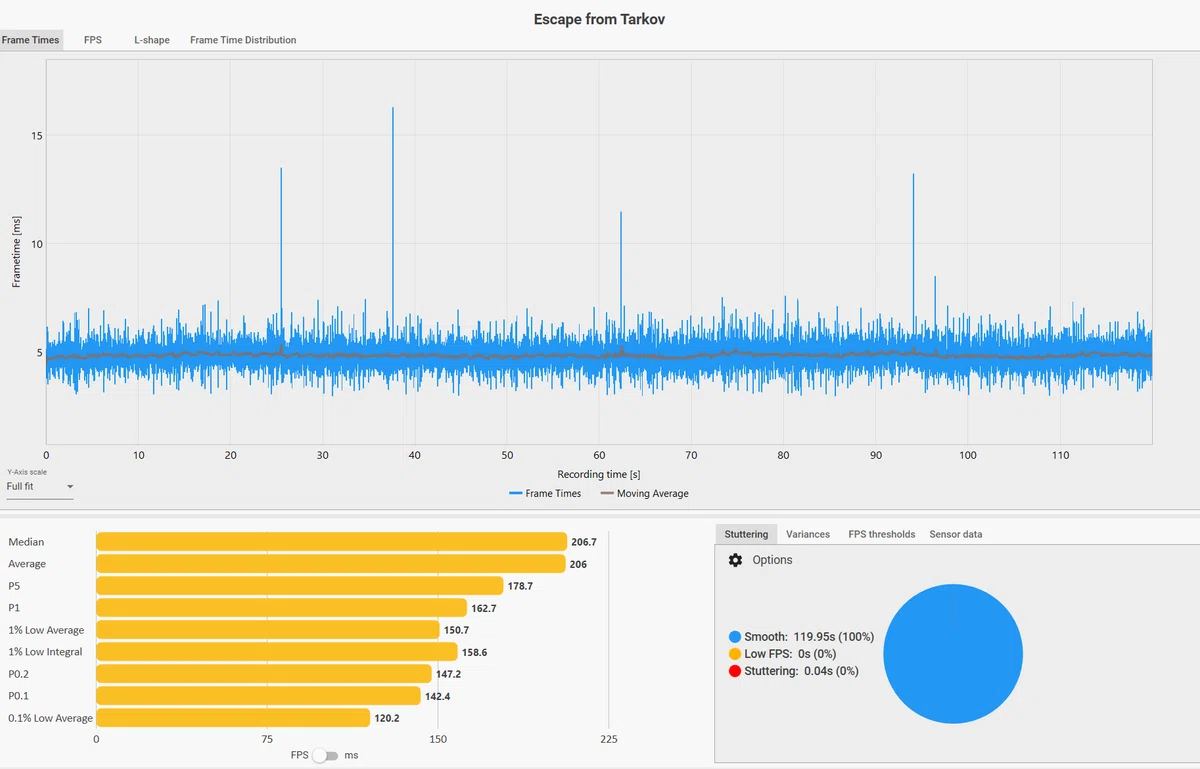
Task: Click the P5 bar showing 178.7
Action: click(x=299, y=586)
